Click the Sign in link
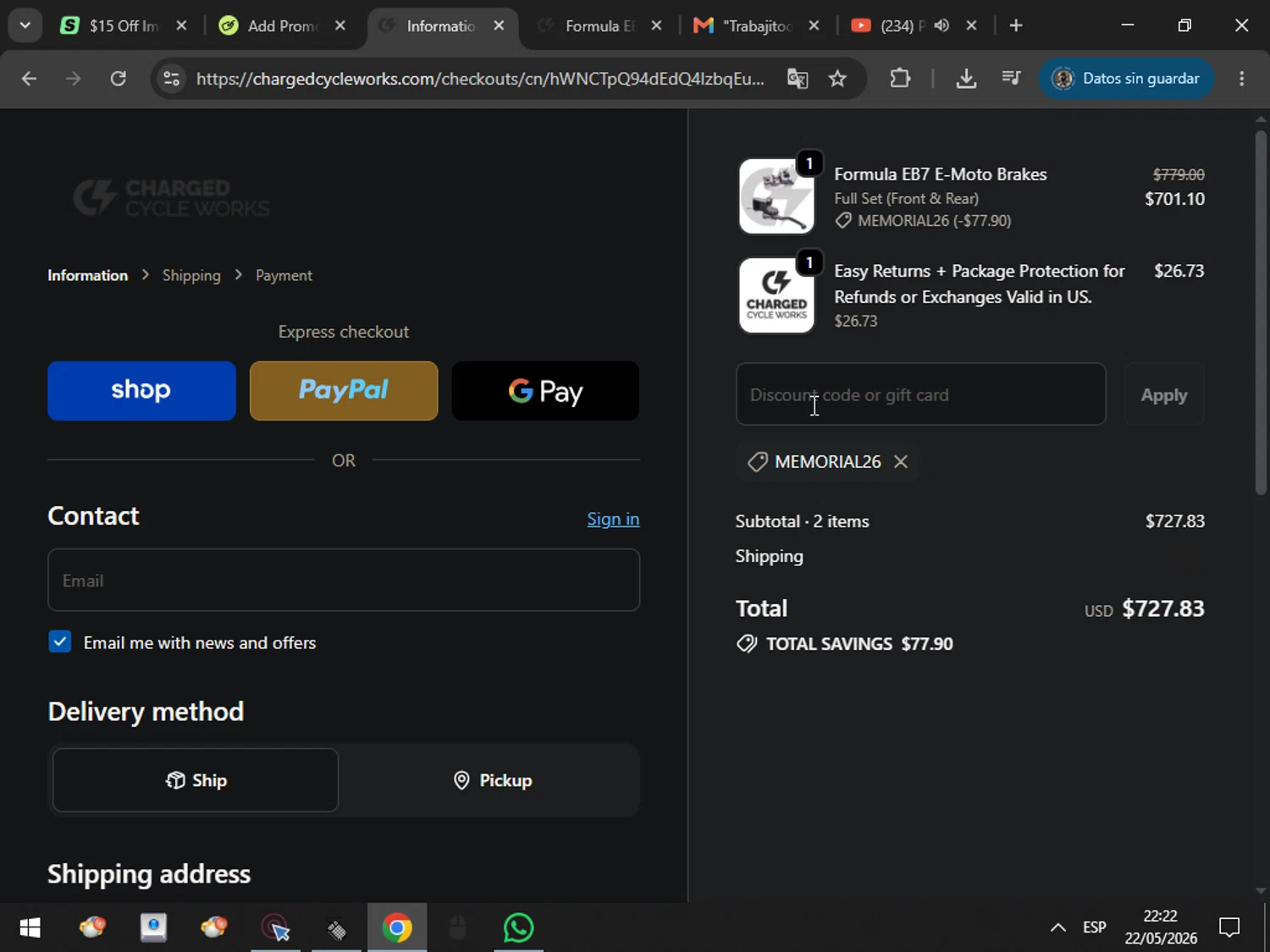This screenshot has height=952, width=1270. pyautogui.click(x=613, y=519)
